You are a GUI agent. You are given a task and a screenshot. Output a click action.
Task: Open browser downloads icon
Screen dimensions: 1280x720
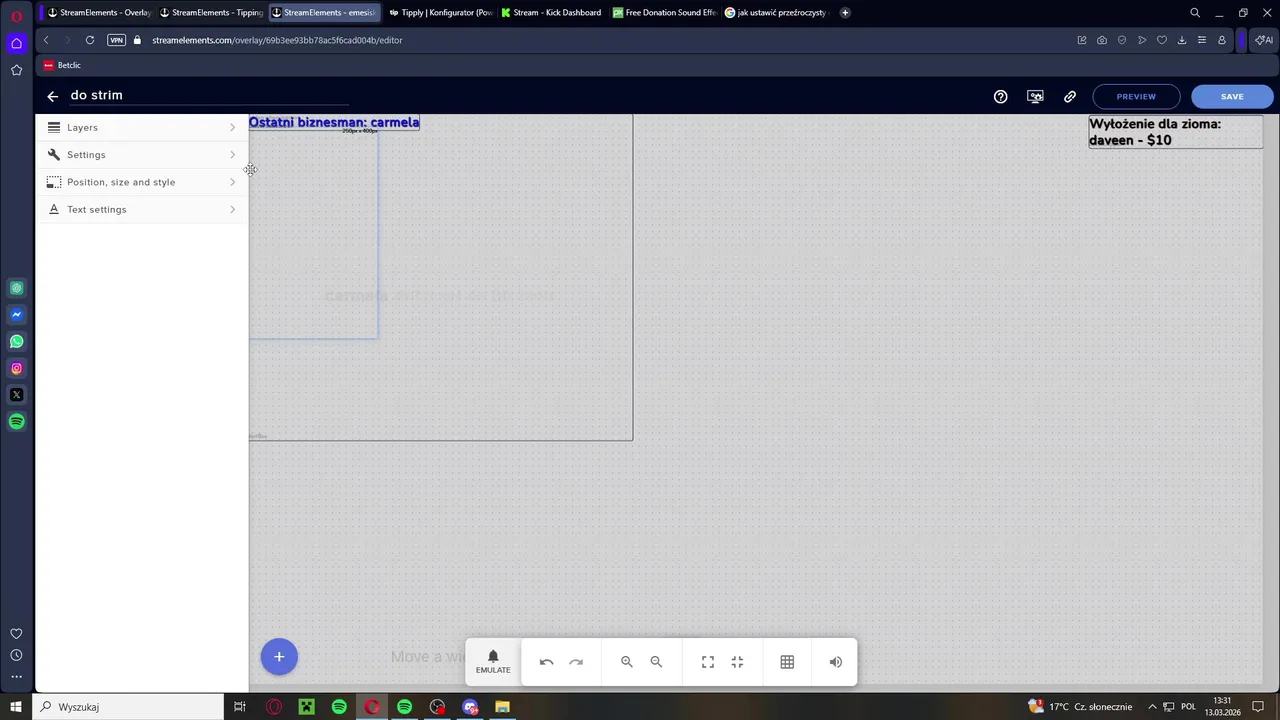point(1182,40)
